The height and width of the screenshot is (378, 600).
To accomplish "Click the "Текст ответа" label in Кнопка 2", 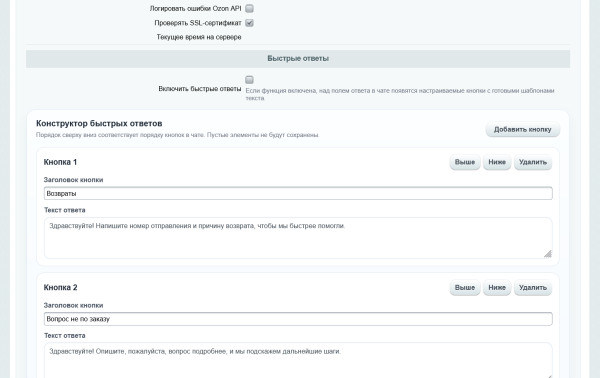I will (65, 336).
